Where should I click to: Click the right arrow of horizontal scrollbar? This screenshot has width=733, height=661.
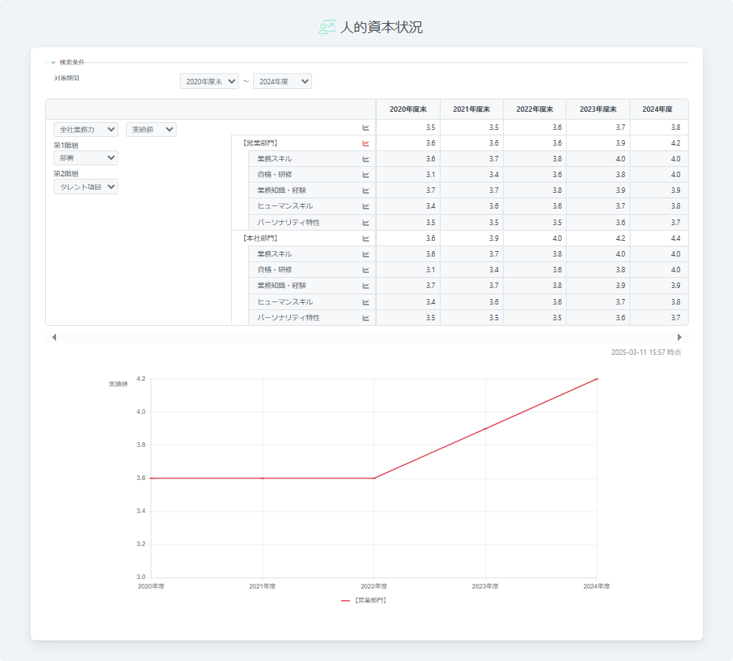point(680,337)
